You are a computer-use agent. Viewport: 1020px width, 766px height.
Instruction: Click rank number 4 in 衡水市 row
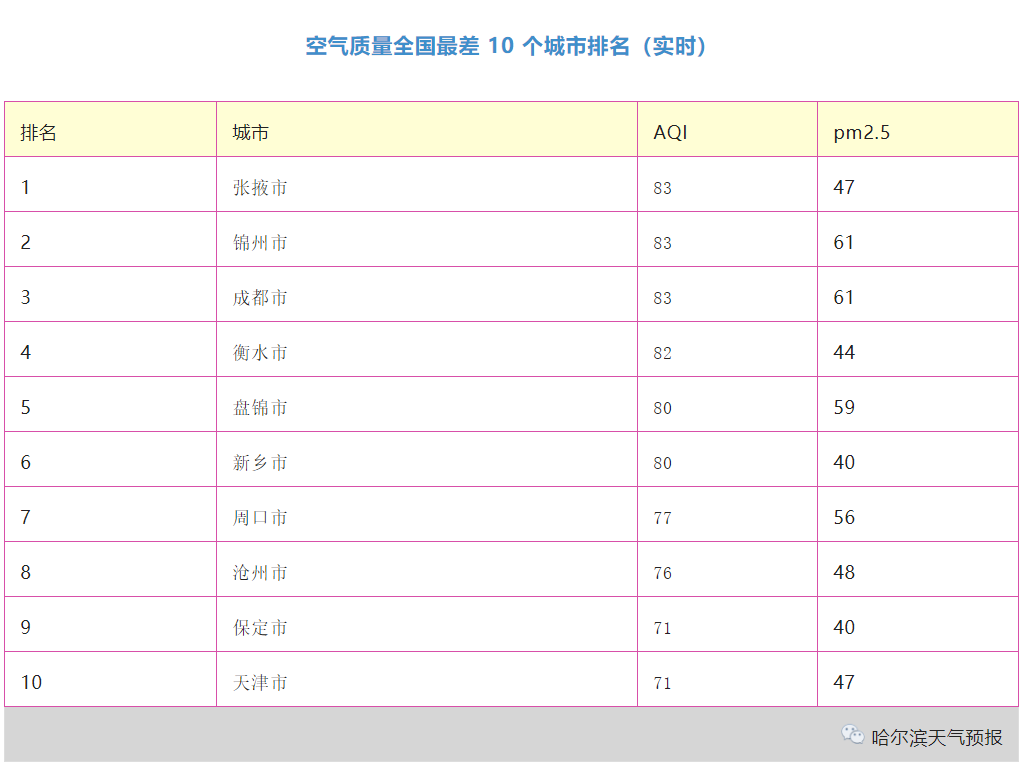[25, 352]
